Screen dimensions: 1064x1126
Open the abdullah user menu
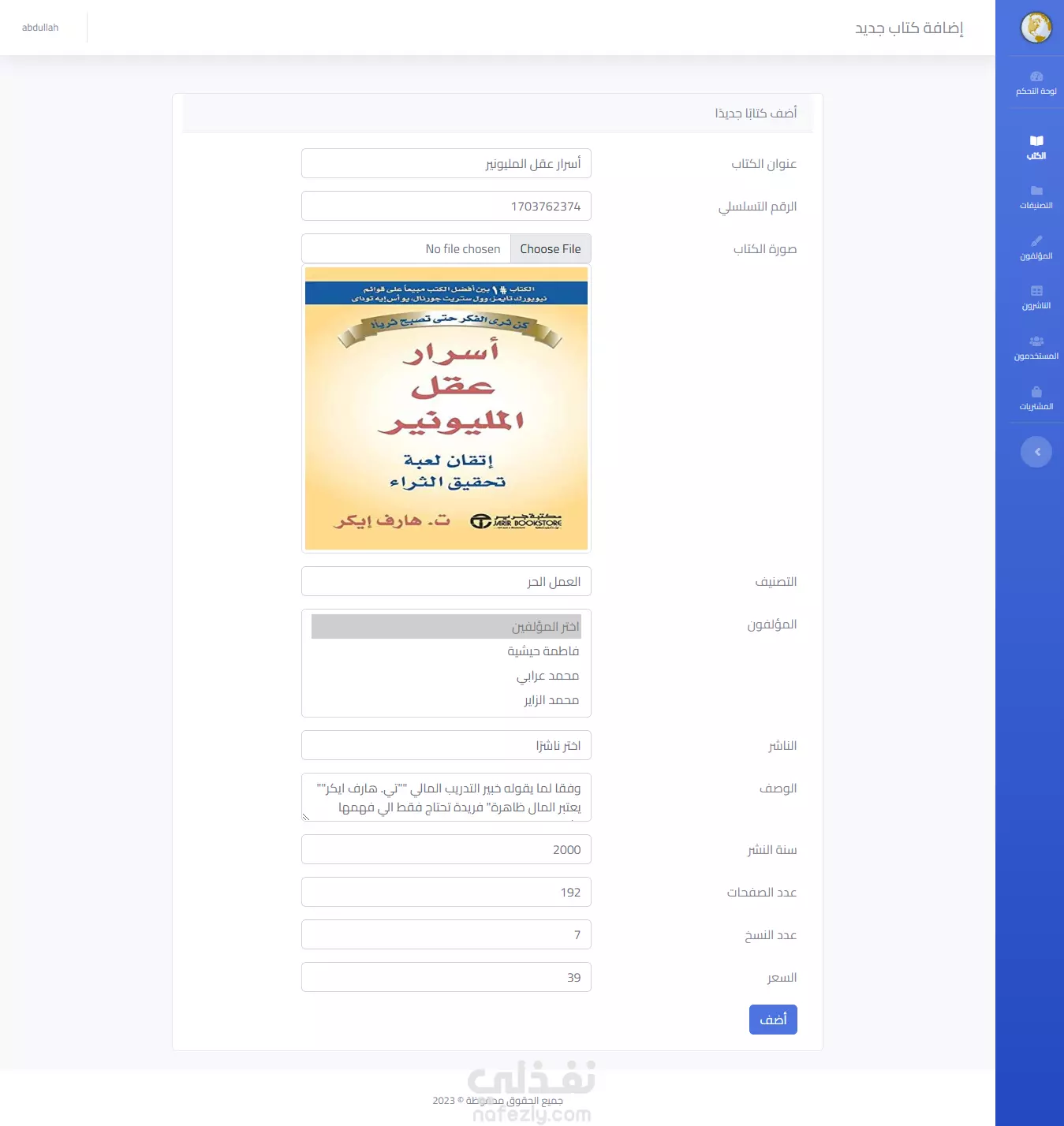(x=40, y=28)
